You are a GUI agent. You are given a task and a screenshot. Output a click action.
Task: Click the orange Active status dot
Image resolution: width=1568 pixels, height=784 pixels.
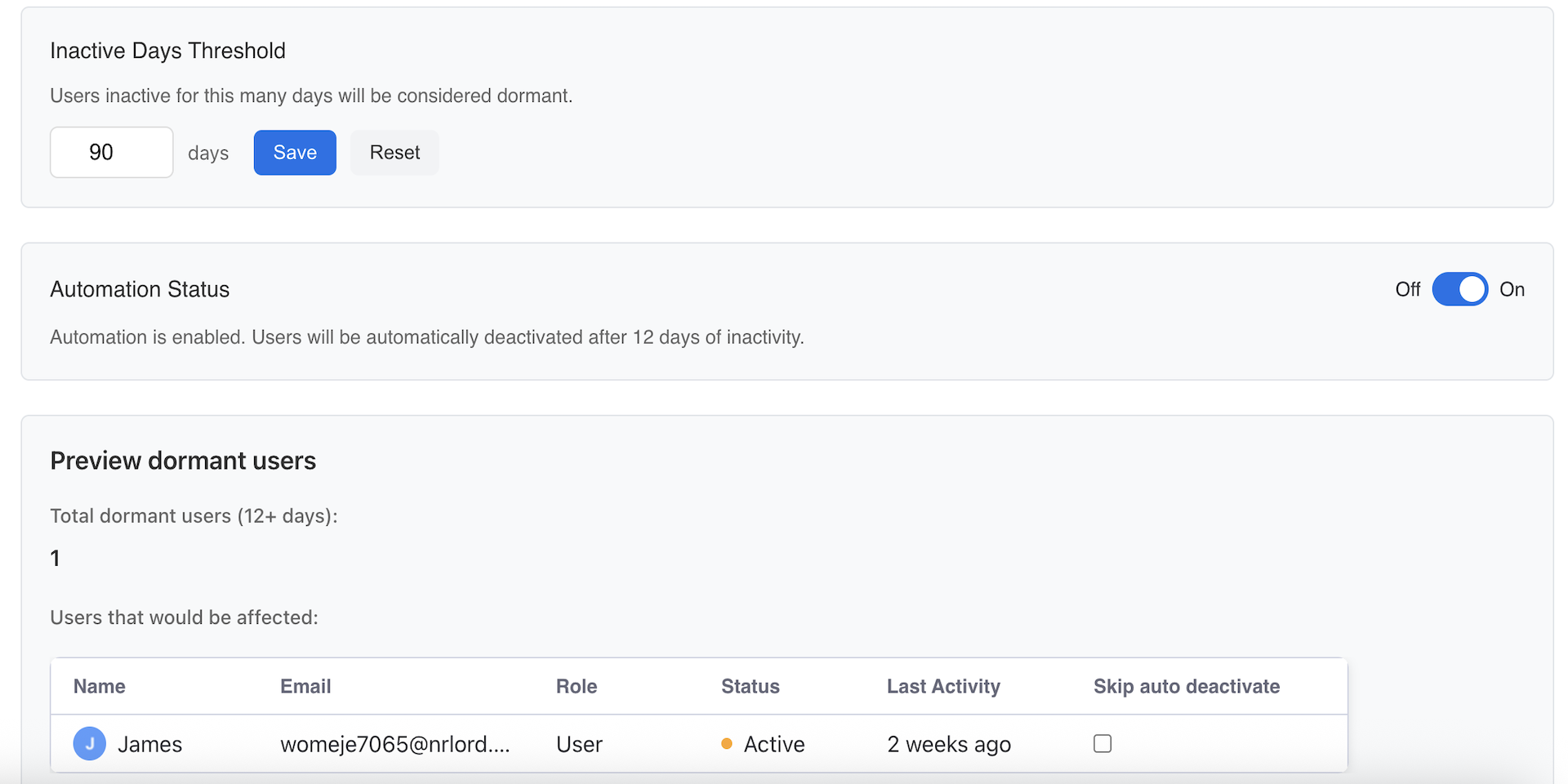(726, 744)
